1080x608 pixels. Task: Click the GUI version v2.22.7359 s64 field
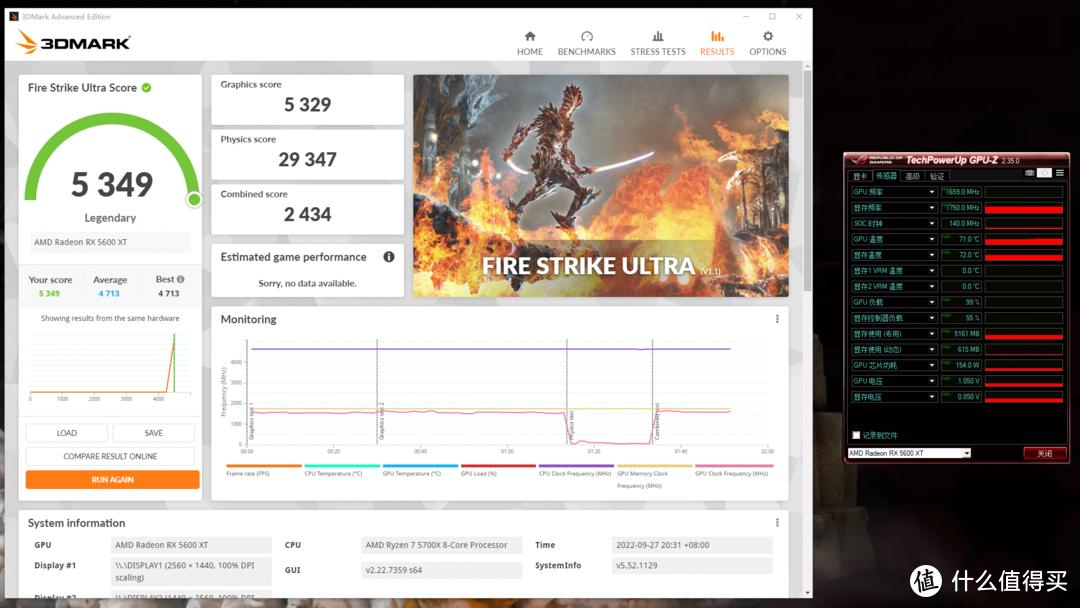tap(442, 570)
